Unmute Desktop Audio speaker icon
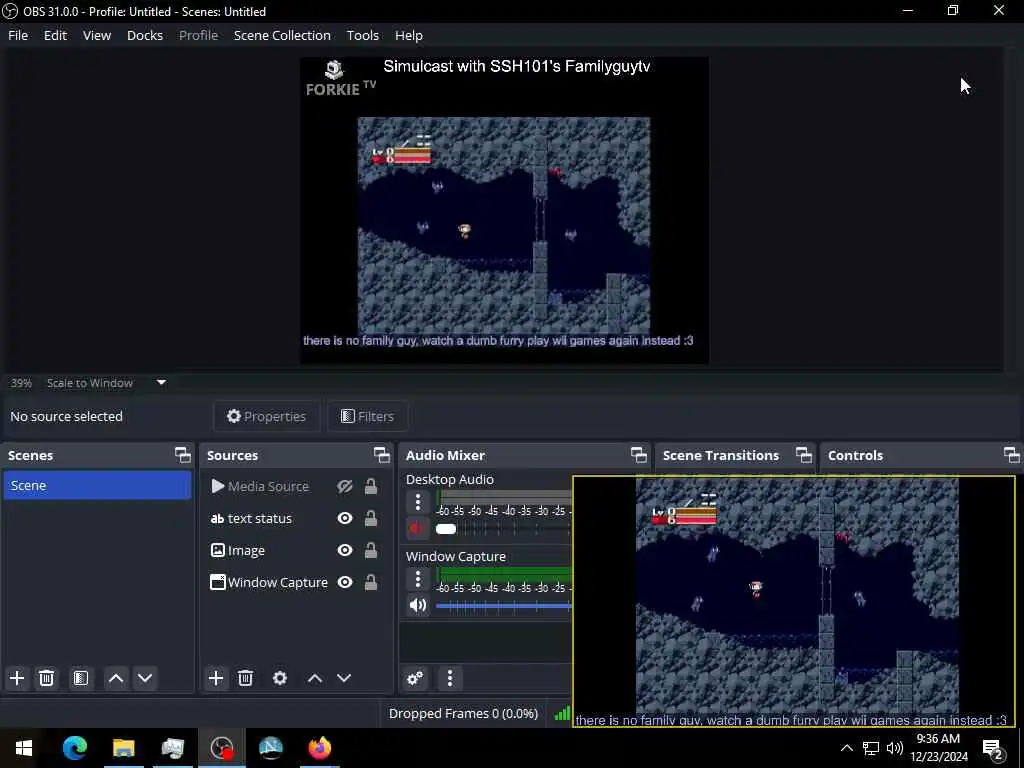The width and height of the screenshot is (1024, 768). click(x=417, y=528)
